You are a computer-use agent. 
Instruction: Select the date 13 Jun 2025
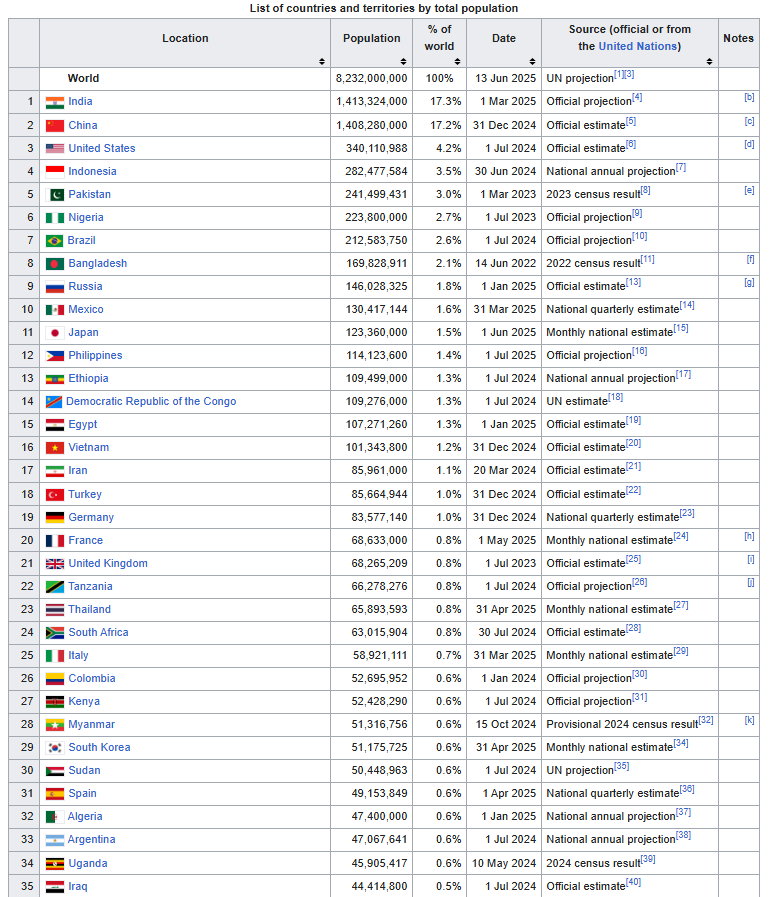pos(506,78)
